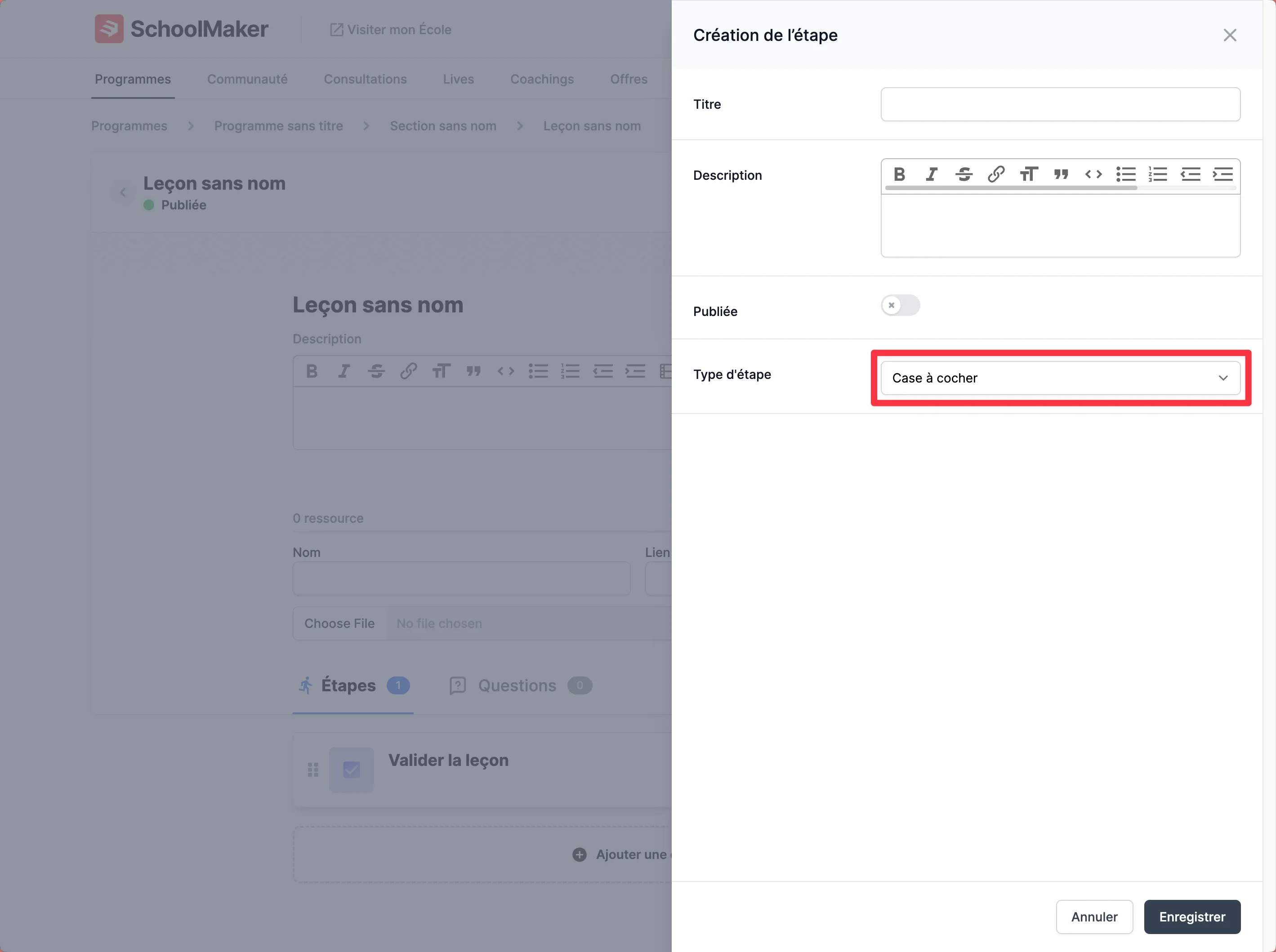The image size is (1276, 952).
Task: Click the checkbox icon of Valider la leçon
Action: coord(352,770)
